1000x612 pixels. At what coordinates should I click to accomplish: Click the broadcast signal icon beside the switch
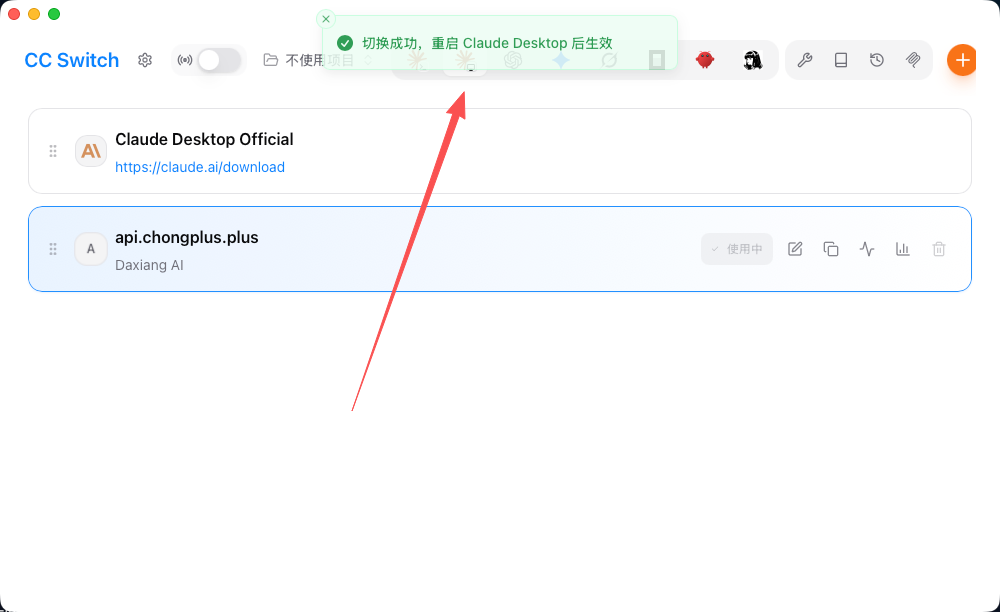pos(185,60)
